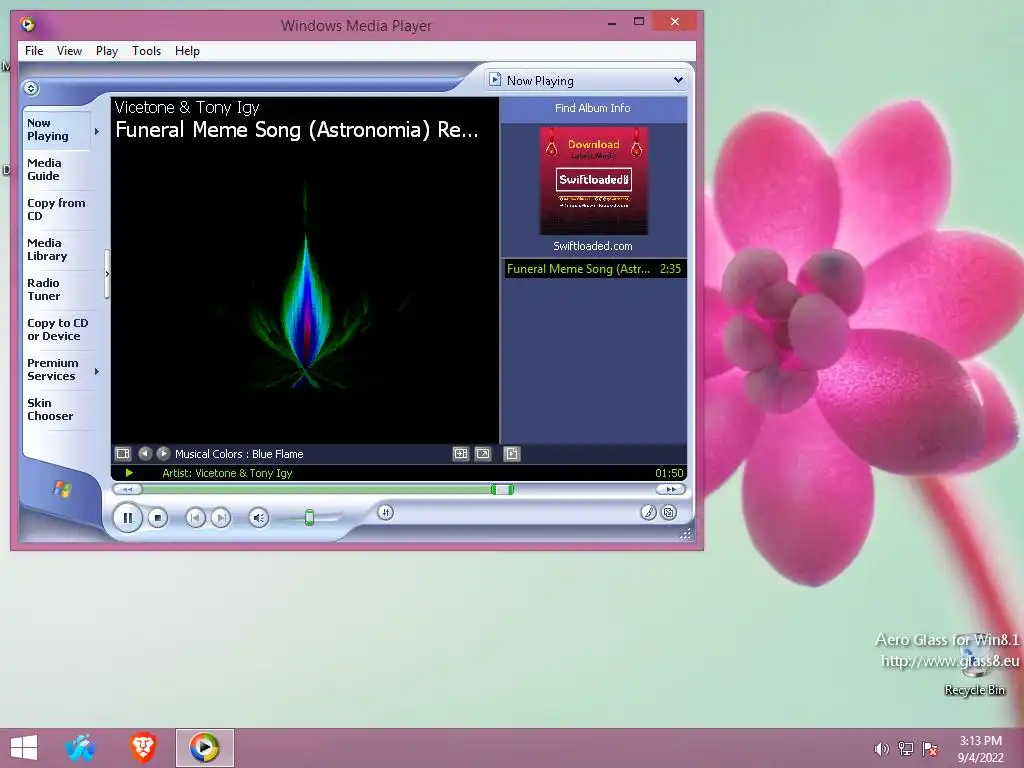View visualization in full screen
The height and width of the screenshot is (768, 1024).
[483, 453]
